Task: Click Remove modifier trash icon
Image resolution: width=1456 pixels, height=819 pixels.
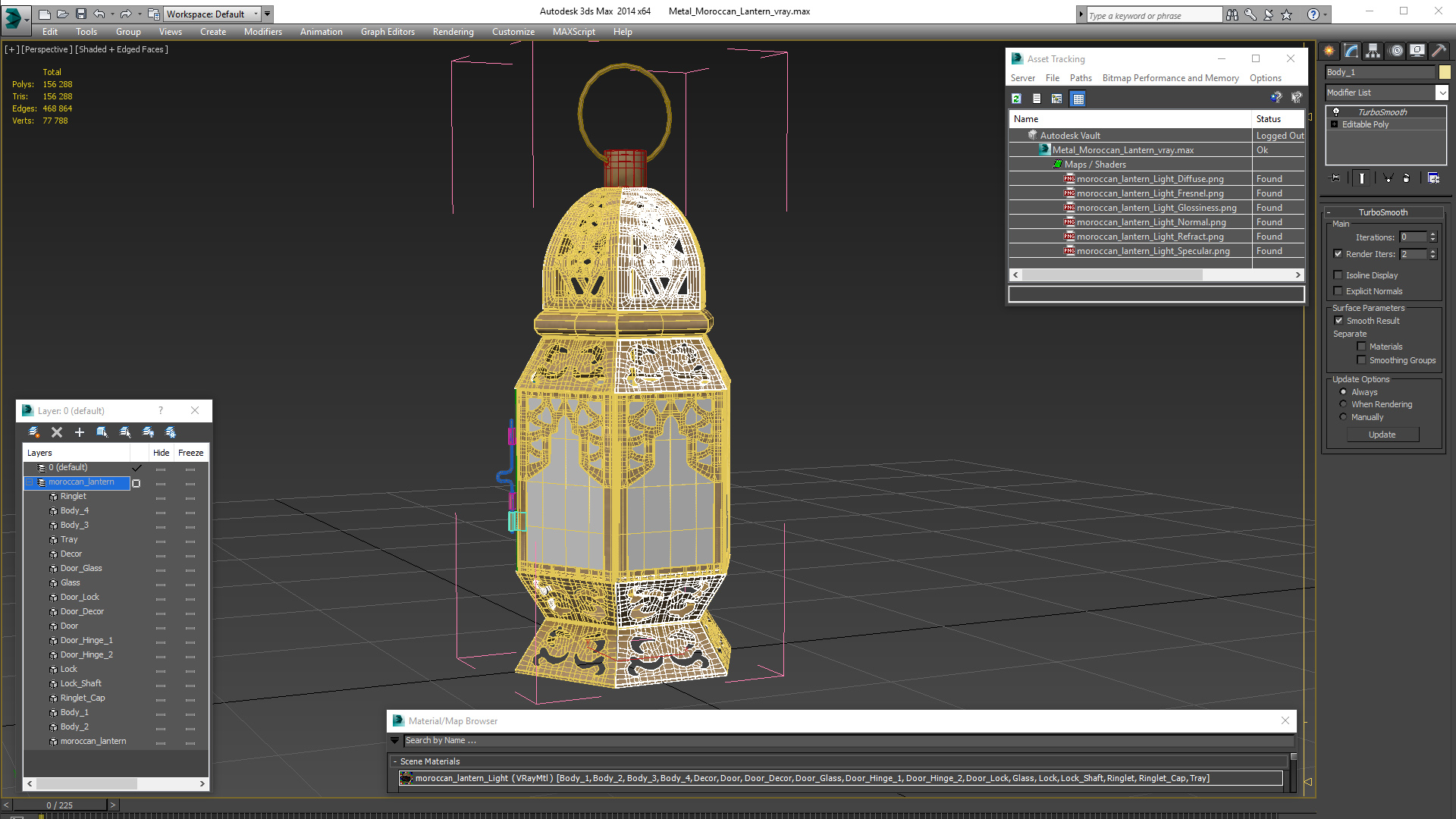Action: pyautogui.click(x=1406, y=178)
